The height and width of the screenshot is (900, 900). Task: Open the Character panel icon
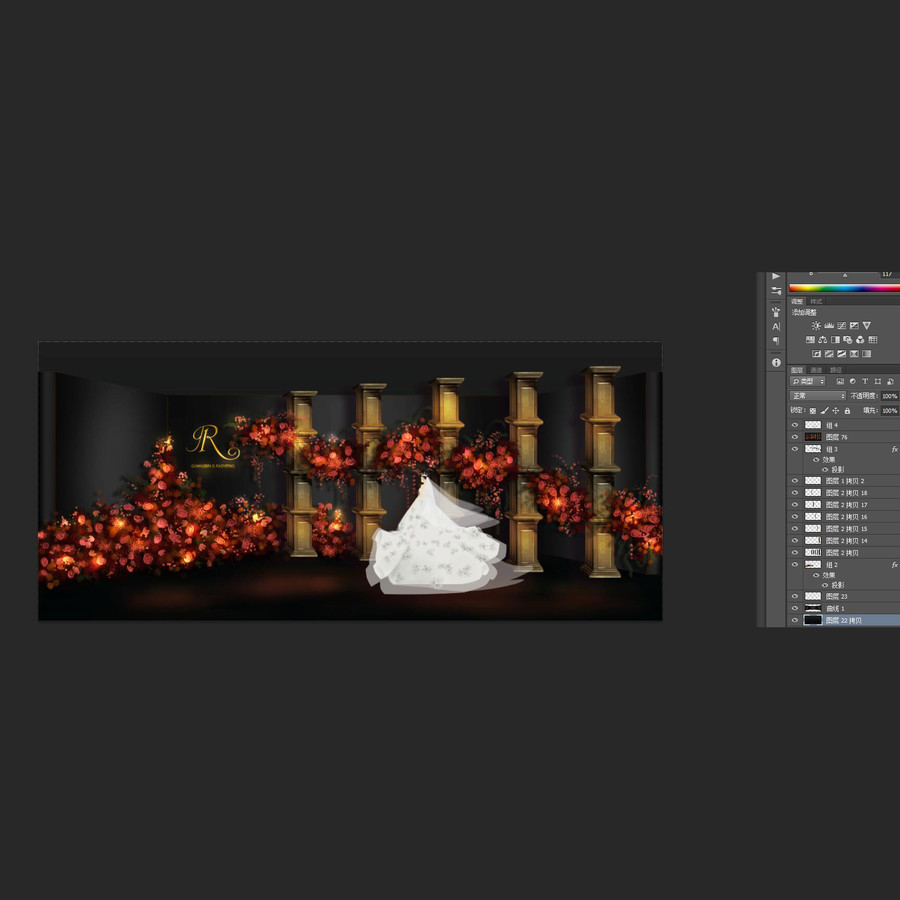point(776,327)
